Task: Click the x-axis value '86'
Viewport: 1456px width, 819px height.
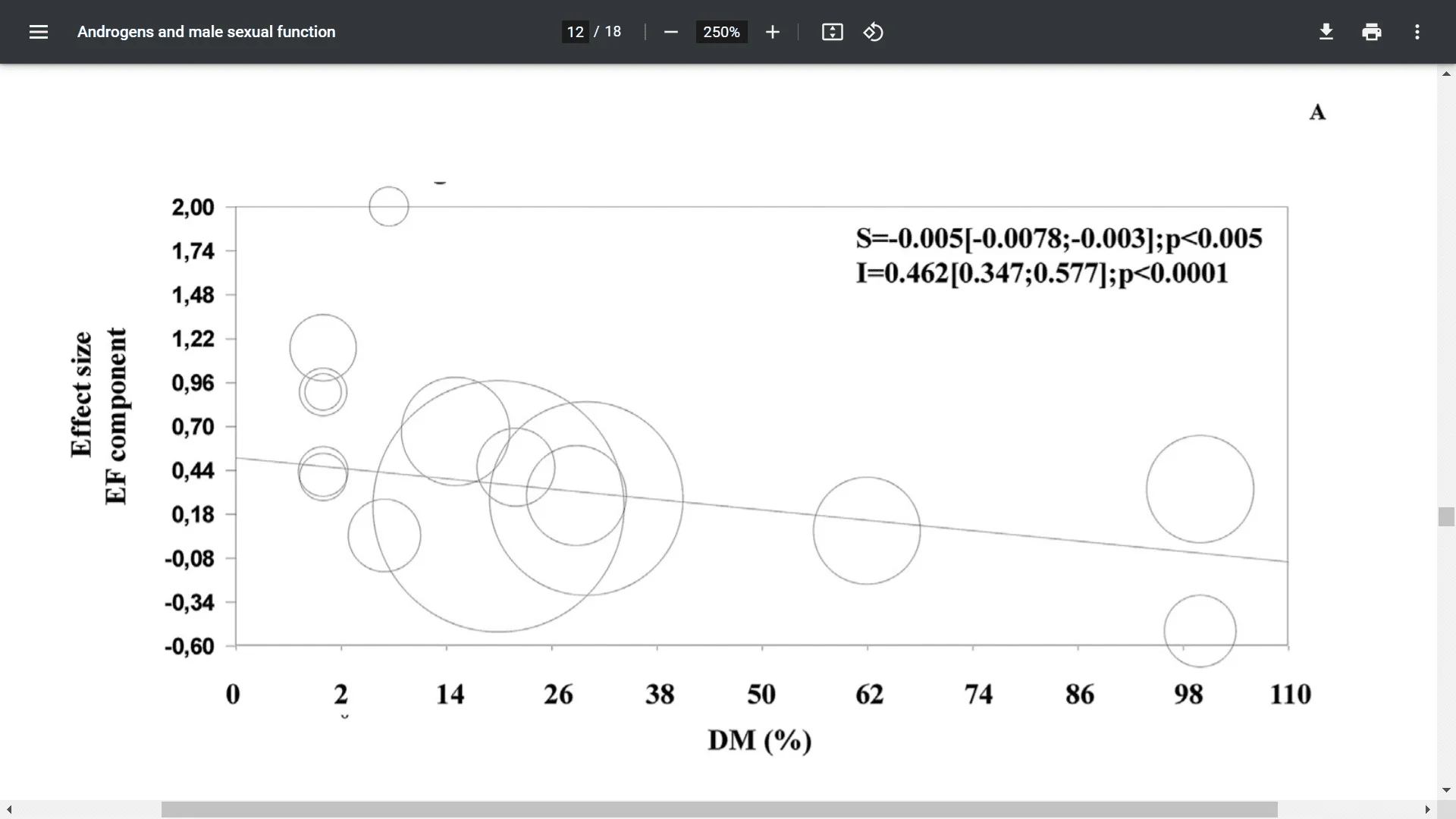Action: coord(1080,694)
